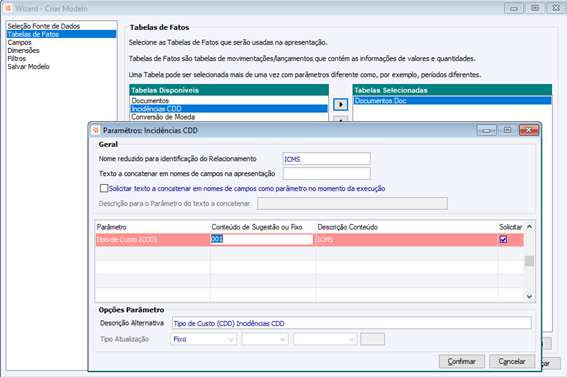Viewport: 567px width, 377px height.
Task: Click the Wizard window app icon
Action: [8, 8]
